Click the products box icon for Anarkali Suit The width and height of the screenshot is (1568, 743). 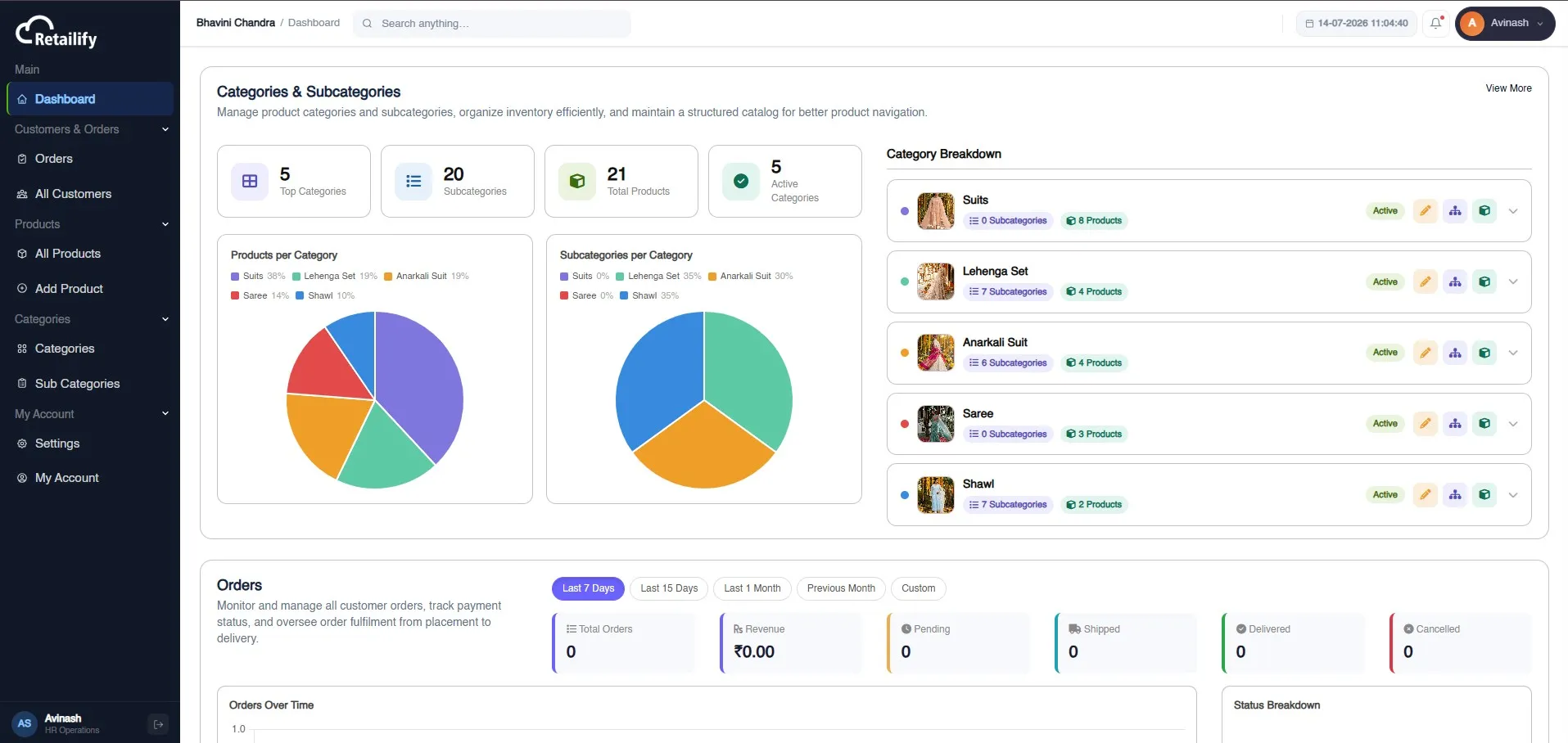click(x=1484, y=353)
